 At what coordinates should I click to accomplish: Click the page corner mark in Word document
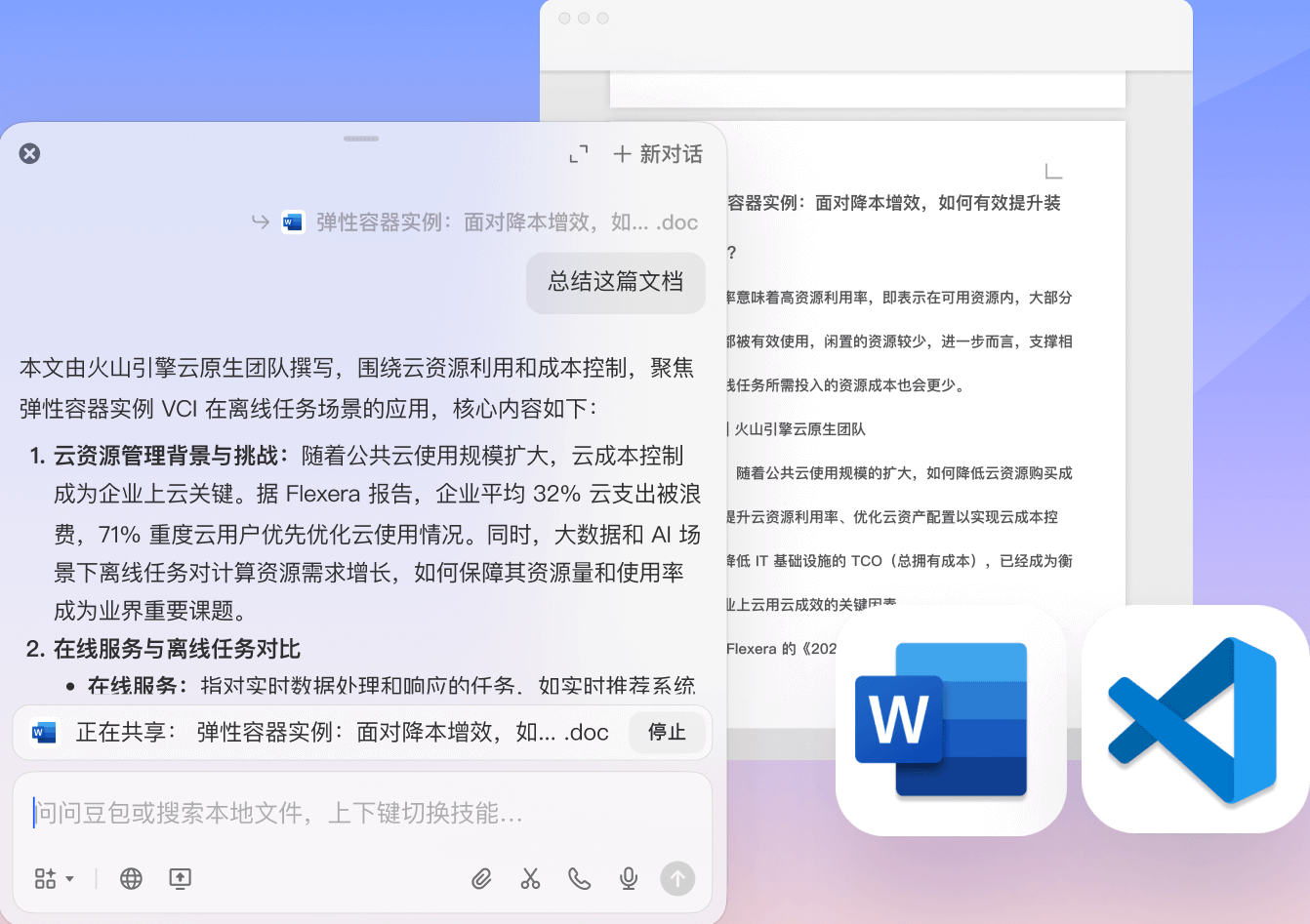point(1053,172)
